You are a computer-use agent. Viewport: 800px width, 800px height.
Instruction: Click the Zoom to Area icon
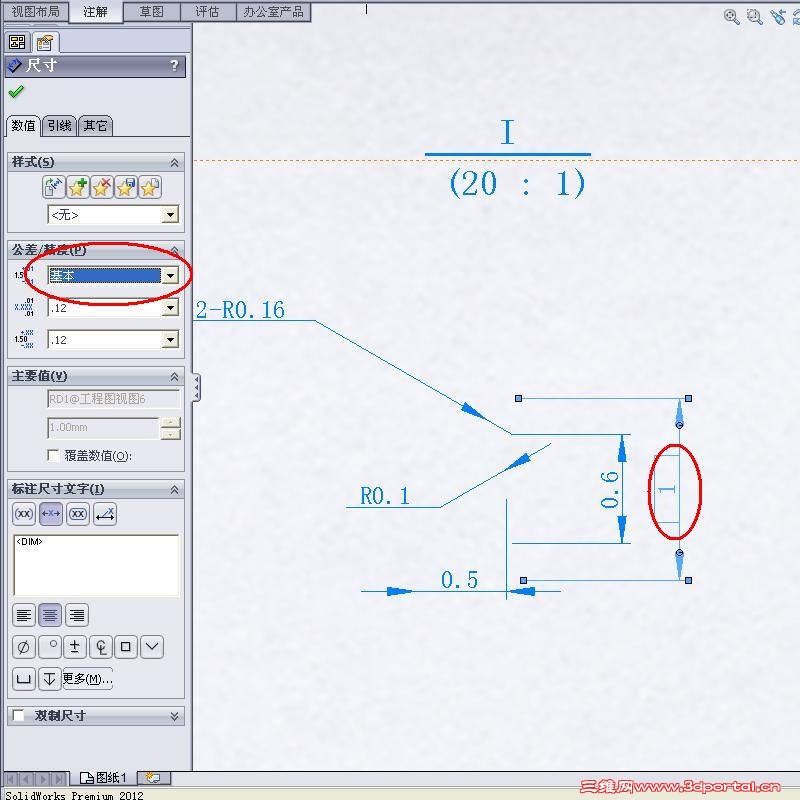click(x=755, y=17)
